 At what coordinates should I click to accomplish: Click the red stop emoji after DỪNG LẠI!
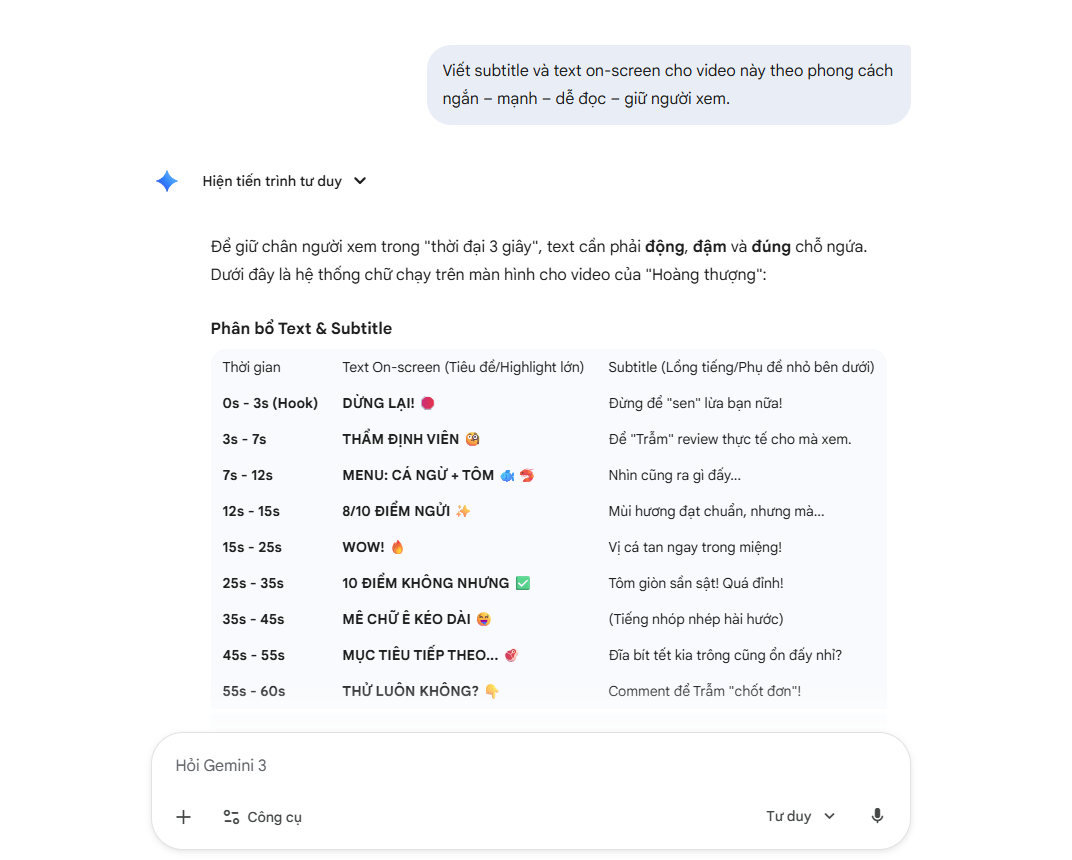[x=427, y=403]
